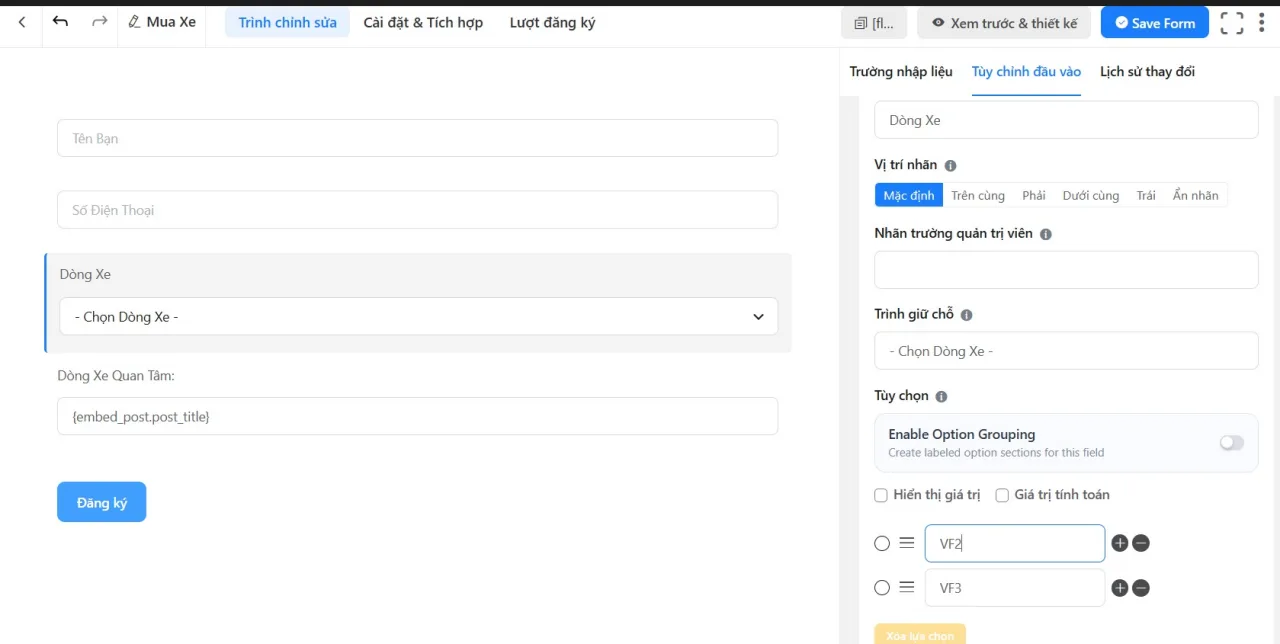This screenshot has width=1280, height=644.
Task: Open the Cài đặt & Tích hợp tab
Action: tap(423, 22)
